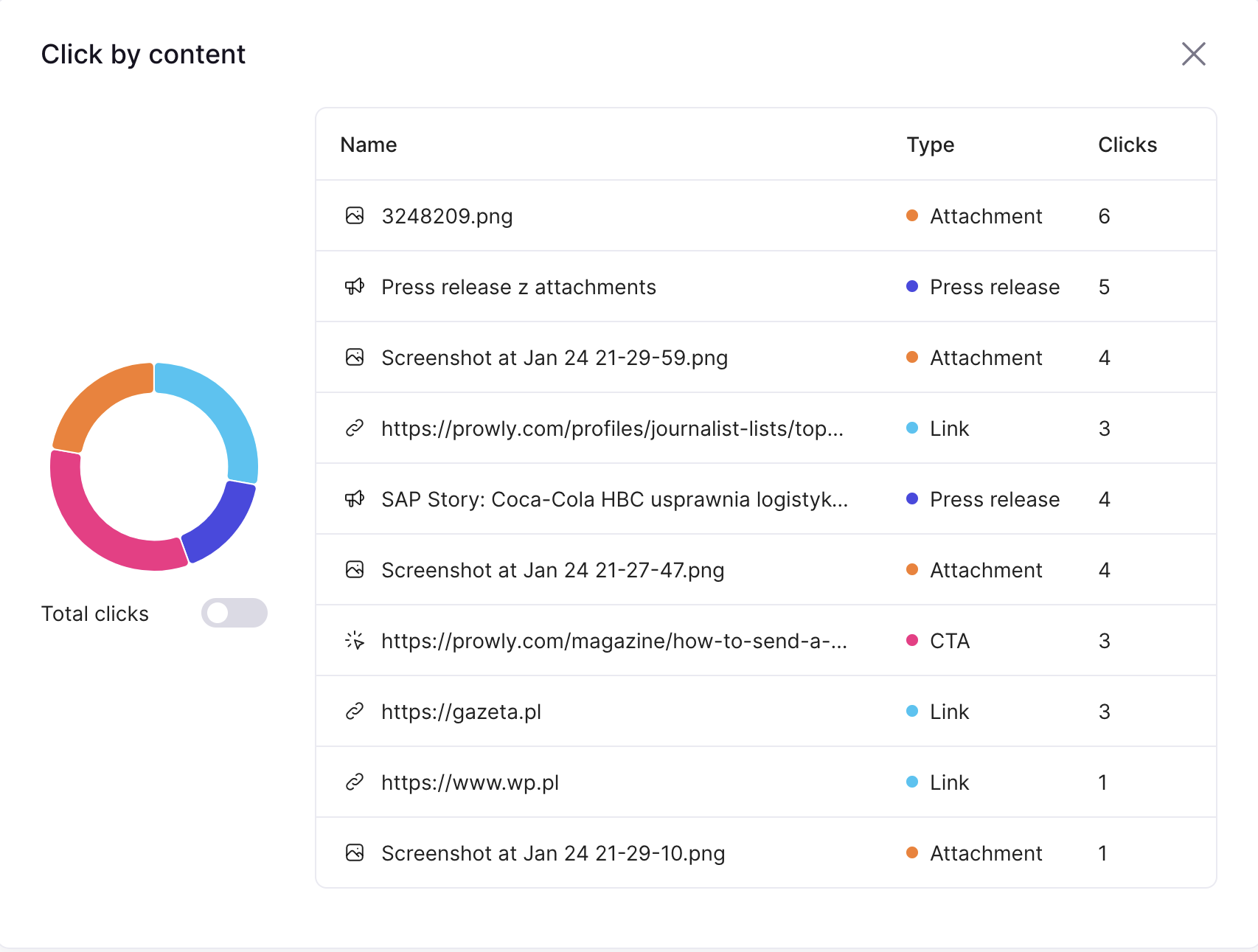Open the https://www.wp.pl link
Screen dimensions: 1258x952
click(x=470, y=782)
